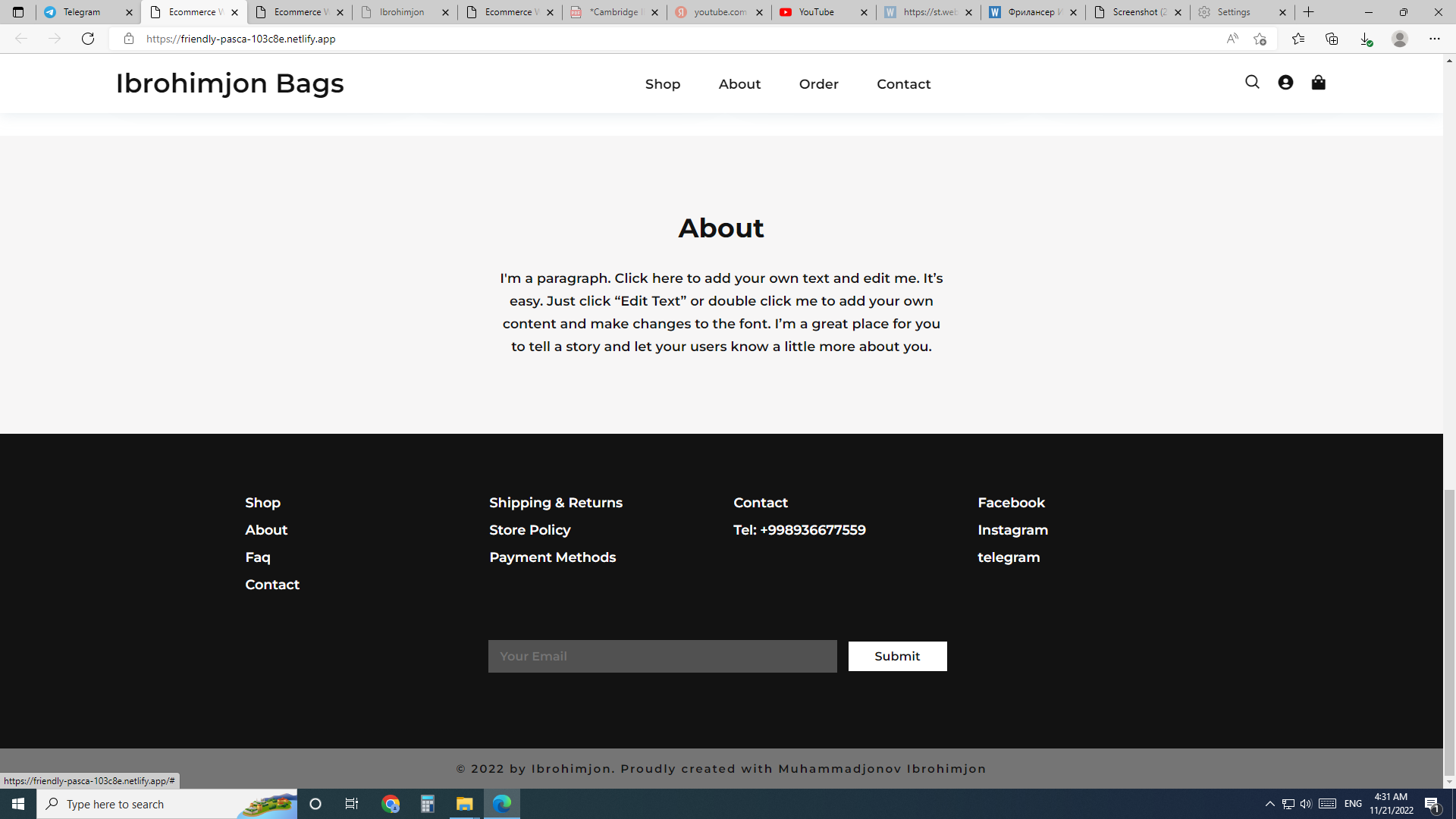Screen dimensions: 1456x819
Task: Open Task View on taskbar
Action: (x=352, y=804)
